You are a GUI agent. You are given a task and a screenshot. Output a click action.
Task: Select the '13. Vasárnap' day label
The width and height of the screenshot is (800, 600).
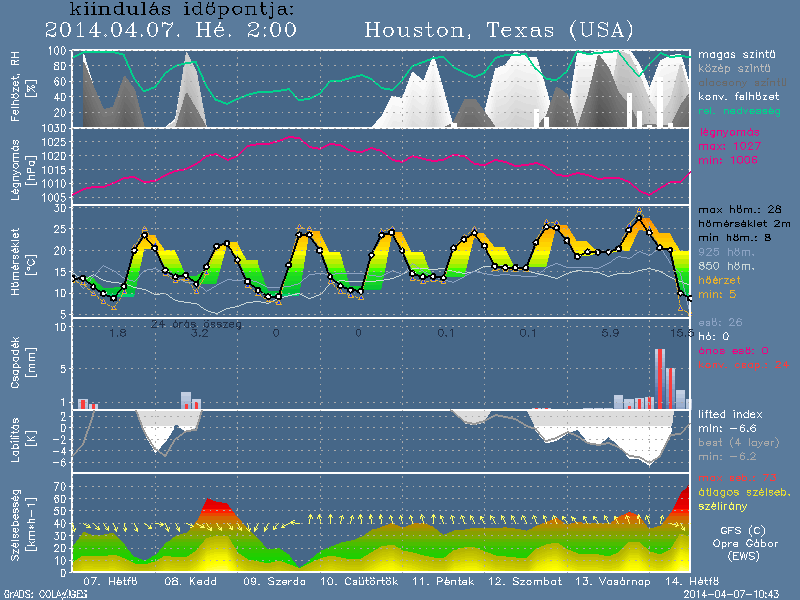click(606, 580)
